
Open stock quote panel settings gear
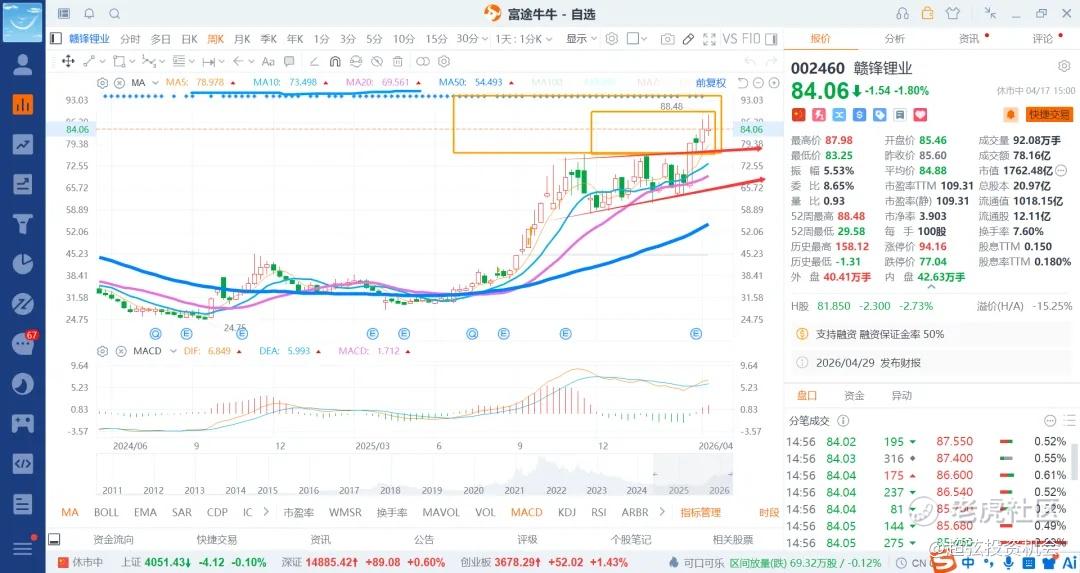click(1063, 67)
